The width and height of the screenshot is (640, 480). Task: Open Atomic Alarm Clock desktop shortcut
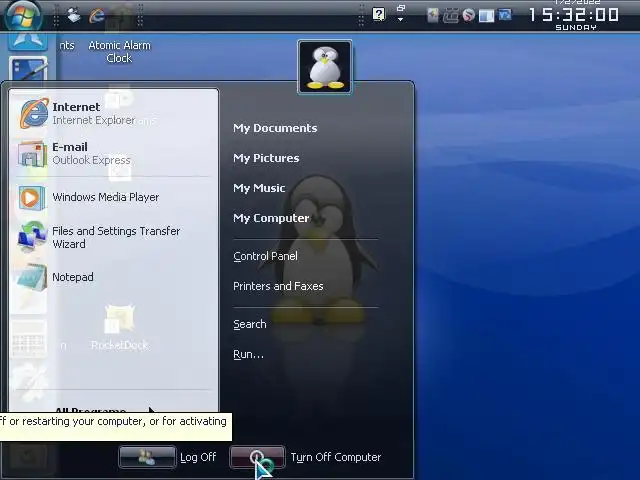119,51
